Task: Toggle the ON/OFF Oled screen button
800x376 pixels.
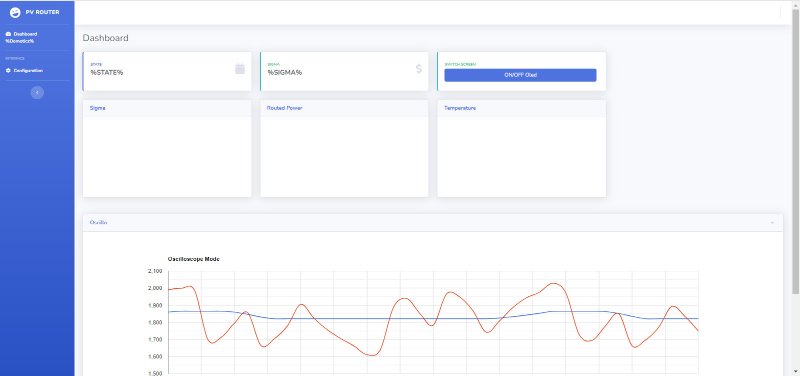Action: (x=520, y=75)
